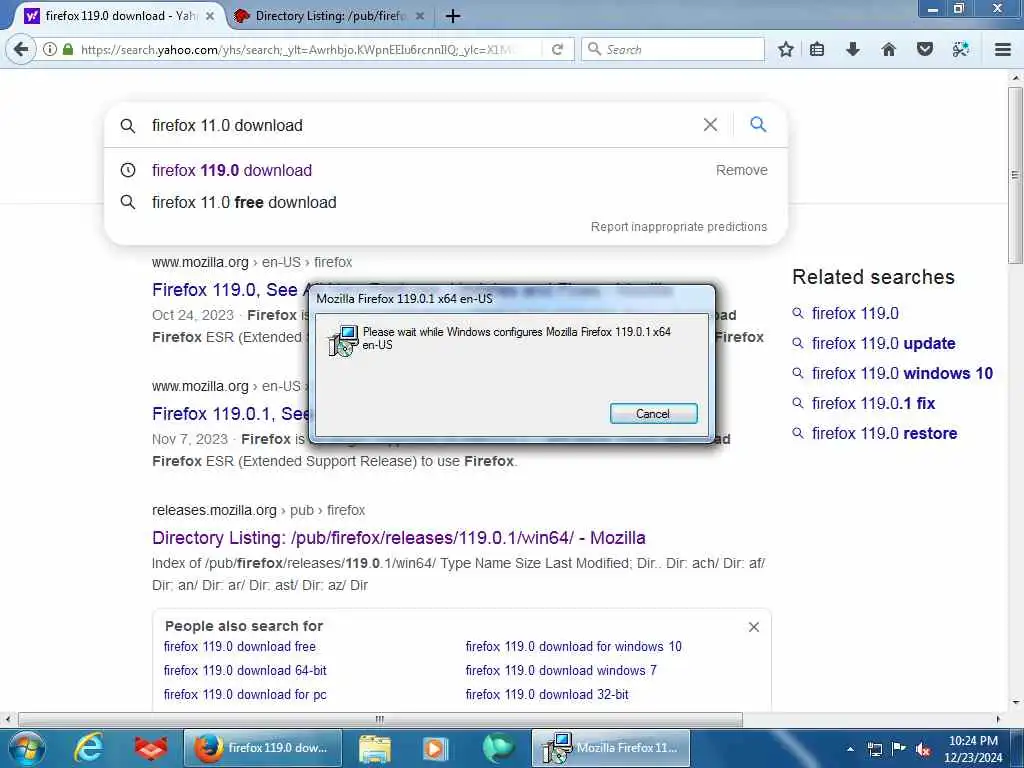Open firefox 119.0 download 32-bit link
This screenshot has width=1024, height=768.
pyautogui.click(x=547, y=695)
